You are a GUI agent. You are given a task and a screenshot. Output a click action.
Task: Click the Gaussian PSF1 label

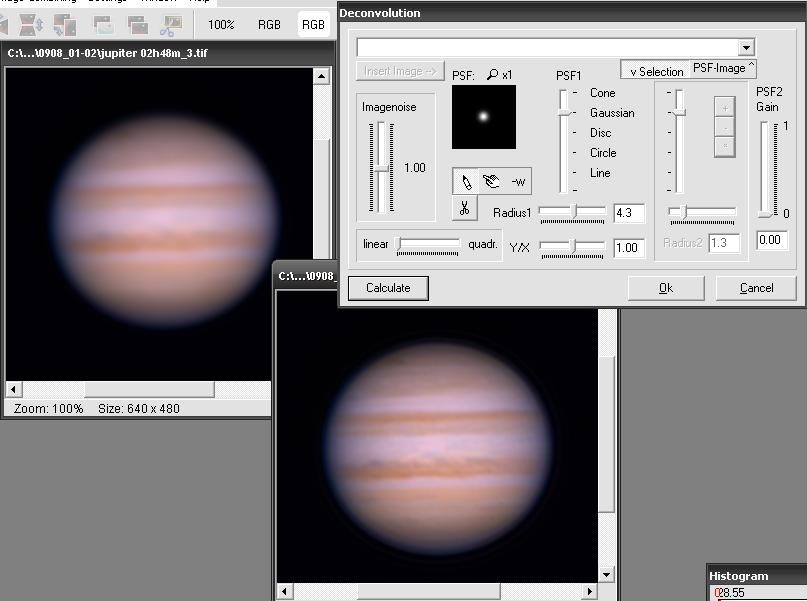[612, 113]
